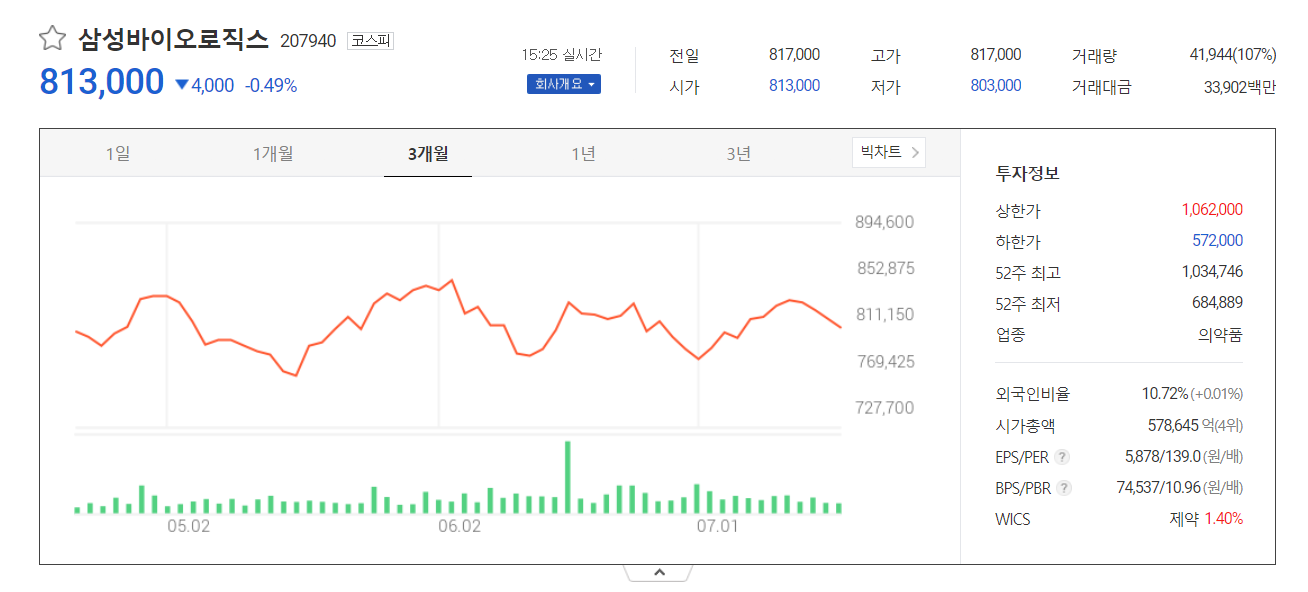Click the 894,600 price axis label
Screen dimensions: 1308x592
(x=885, y=222)
